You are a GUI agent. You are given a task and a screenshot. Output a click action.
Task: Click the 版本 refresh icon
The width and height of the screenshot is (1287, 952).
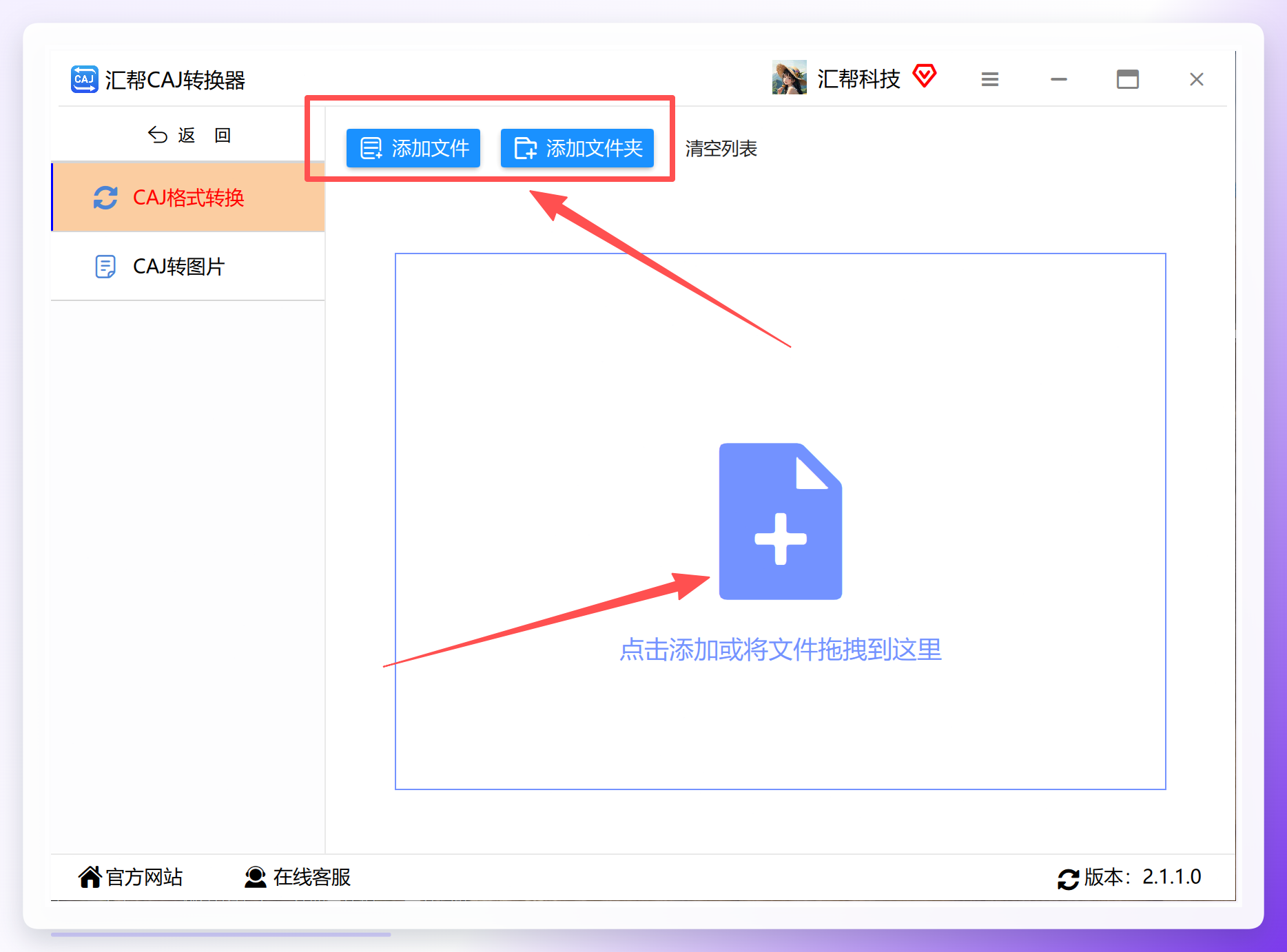1068,879
